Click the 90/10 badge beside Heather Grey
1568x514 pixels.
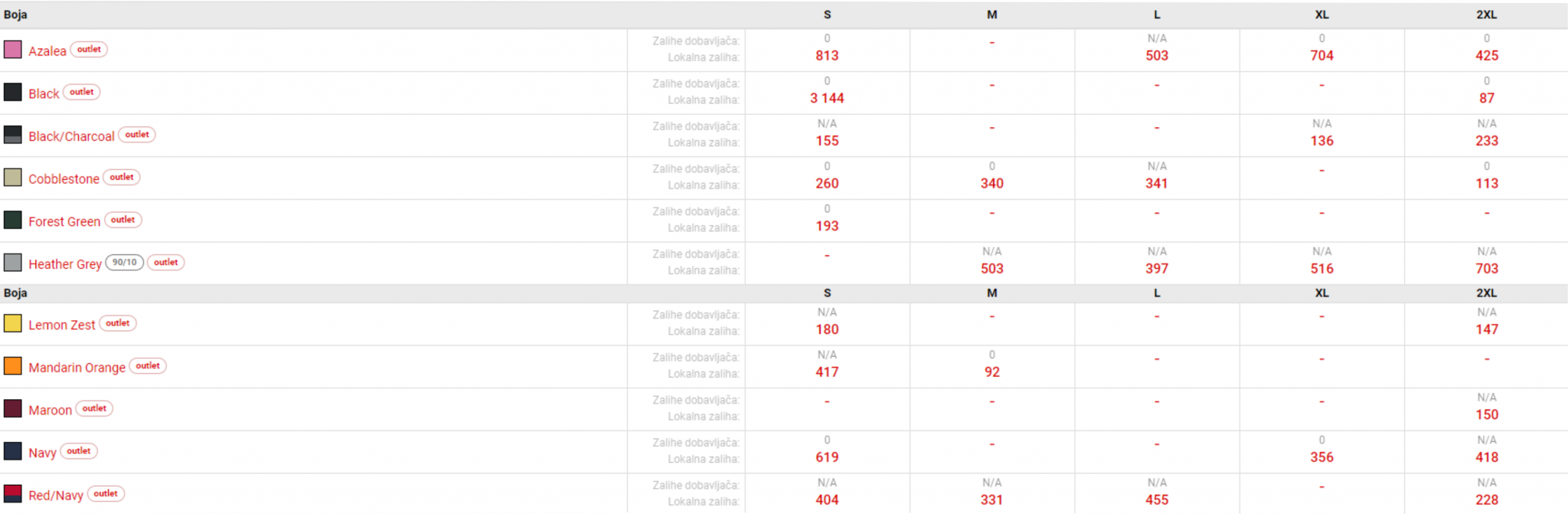click(x=124, y=263)
